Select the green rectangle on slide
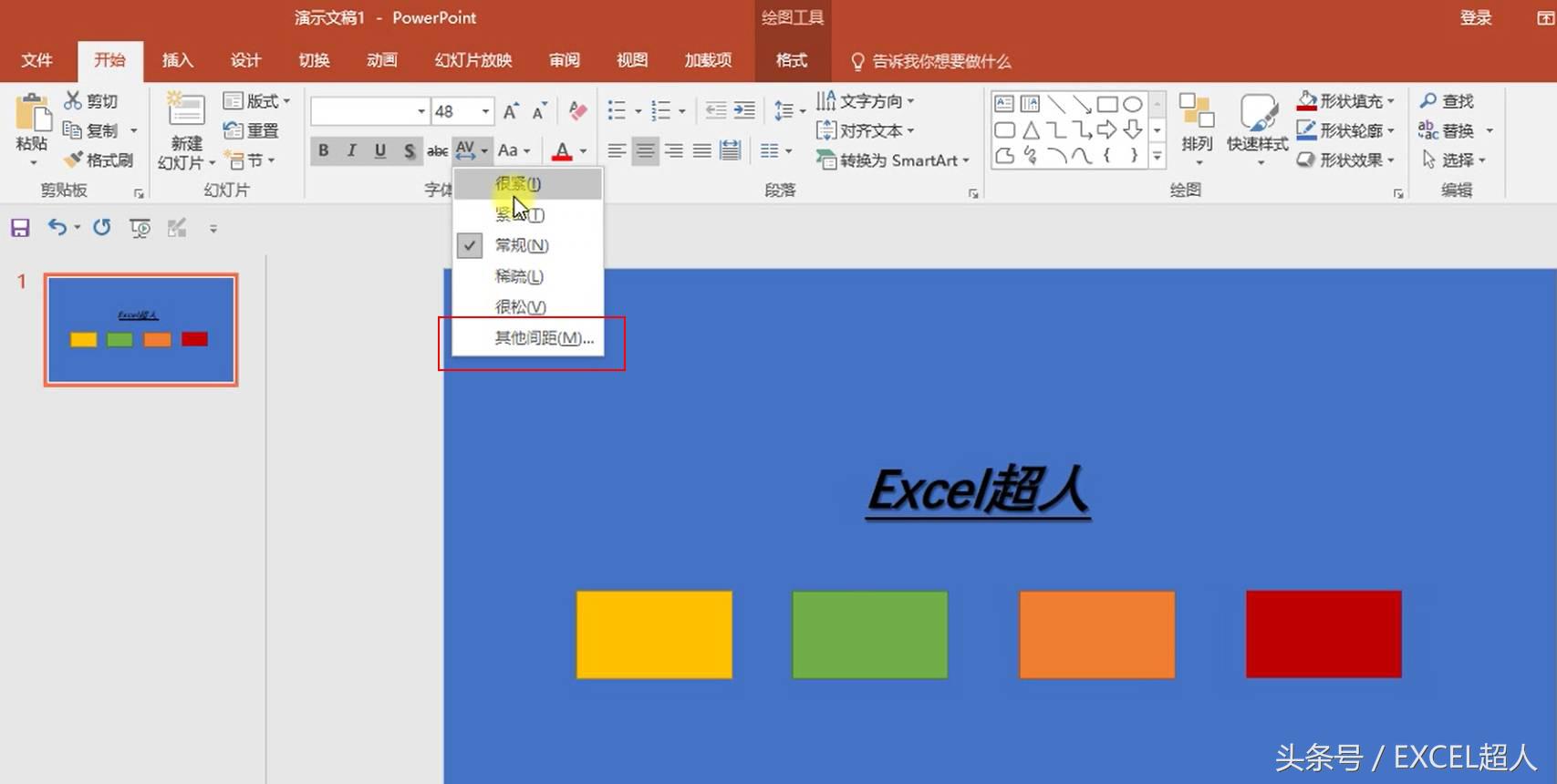Viewport: 1557px width, 784px height. click(x=870, y=634)
